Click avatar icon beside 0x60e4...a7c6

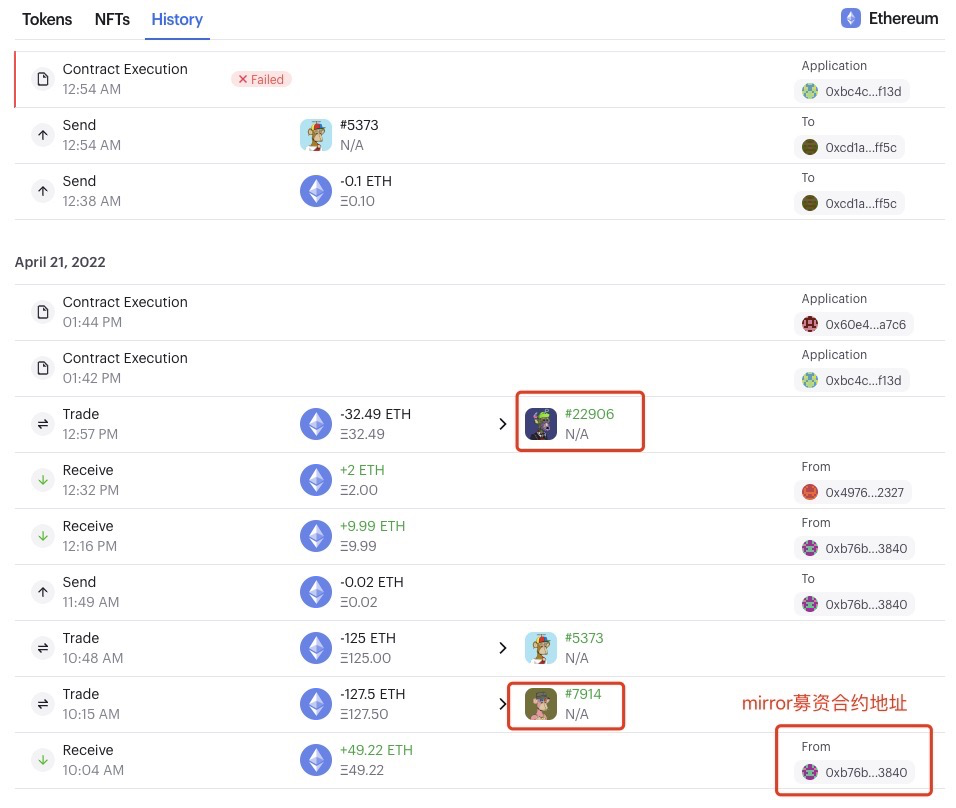click(x=810, y=324)
